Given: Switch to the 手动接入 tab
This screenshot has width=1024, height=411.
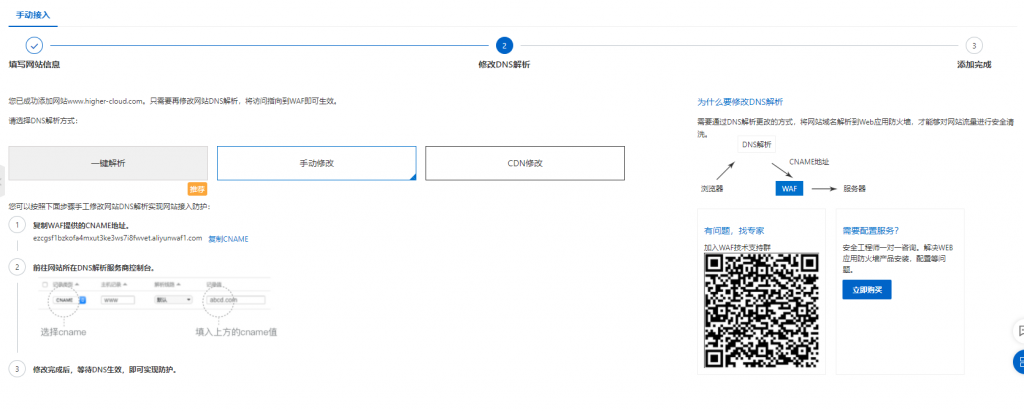Looking at the screenshot, I should tap(33, 14).
